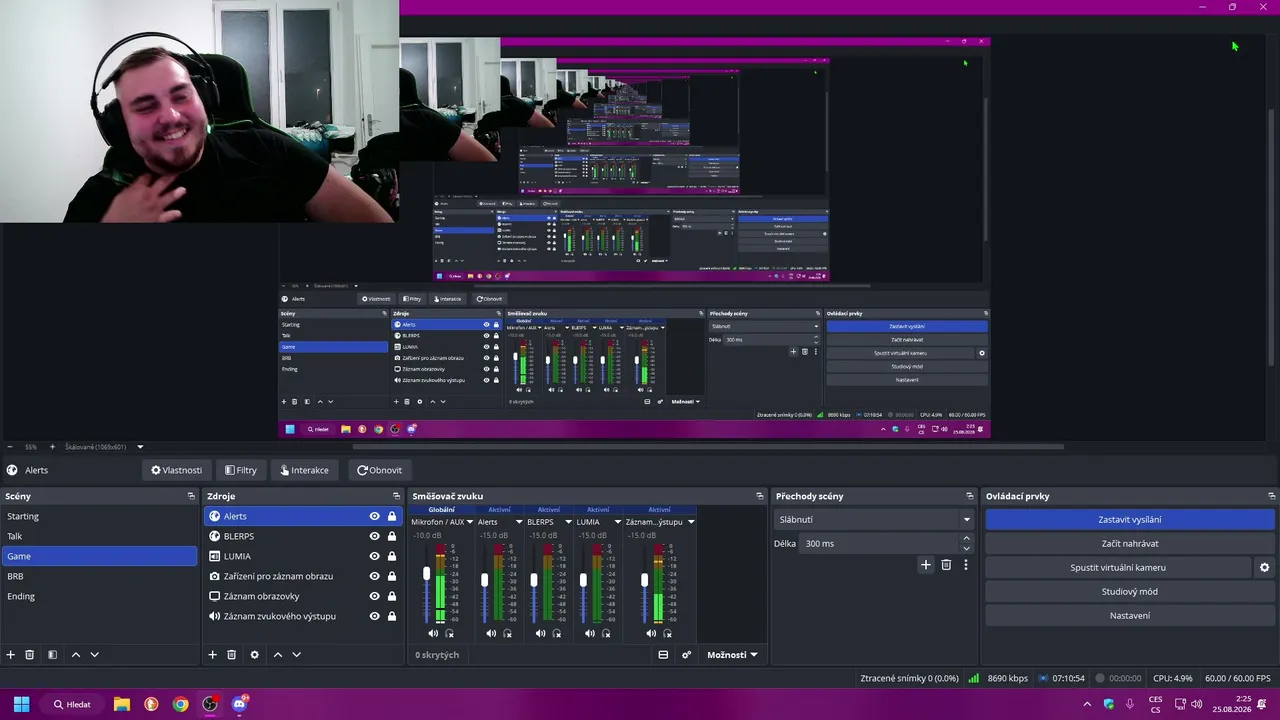1280x720 pixels.
Task: Undock the Zdroje panel
Action: (x=397, y=496)
